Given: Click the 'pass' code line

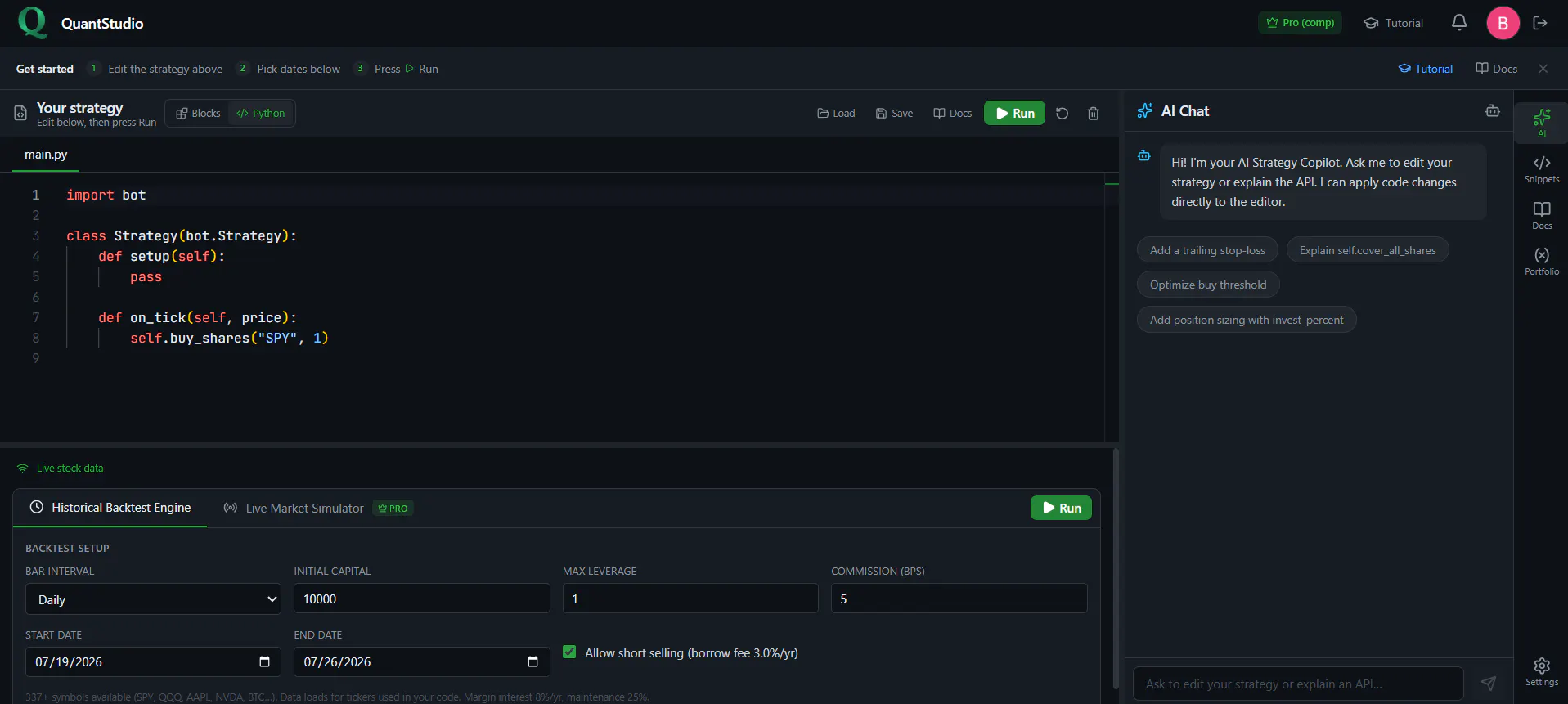Looking at the screenshot, I should click(x=146, y=276).
